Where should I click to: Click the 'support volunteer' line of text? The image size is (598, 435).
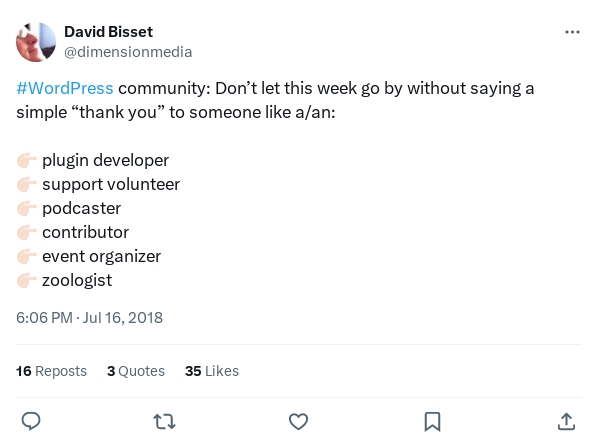[111, 185]
